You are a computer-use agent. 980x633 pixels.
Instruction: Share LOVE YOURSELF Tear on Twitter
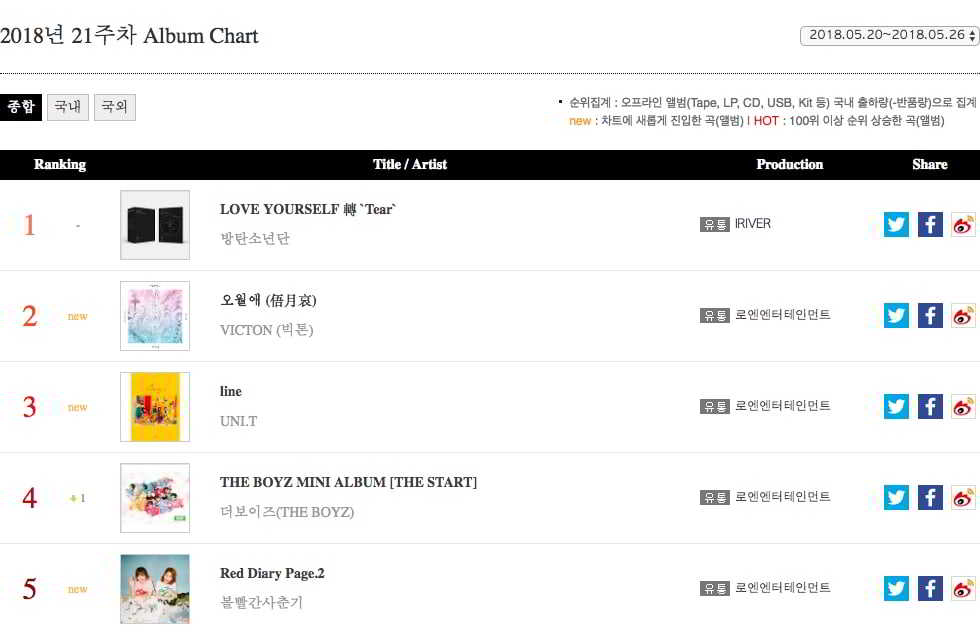click(x=896, y=224)
